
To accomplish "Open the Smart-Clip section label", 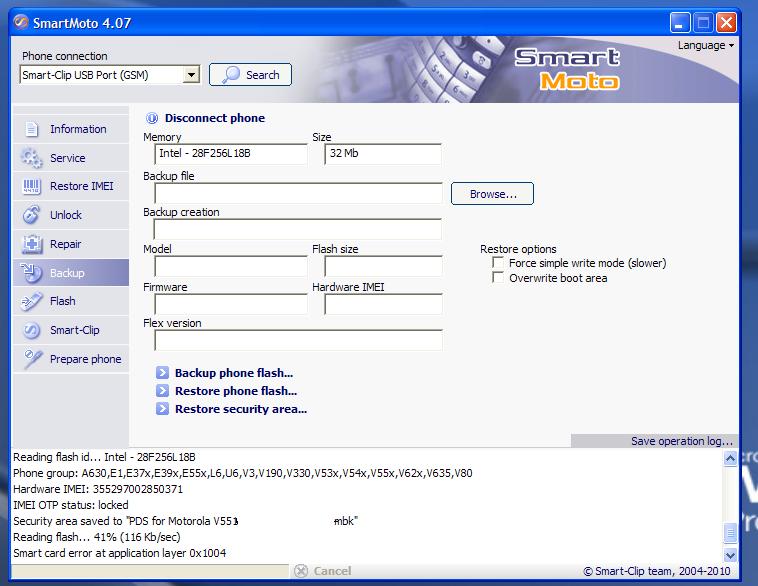I will [x=75, y=330].
